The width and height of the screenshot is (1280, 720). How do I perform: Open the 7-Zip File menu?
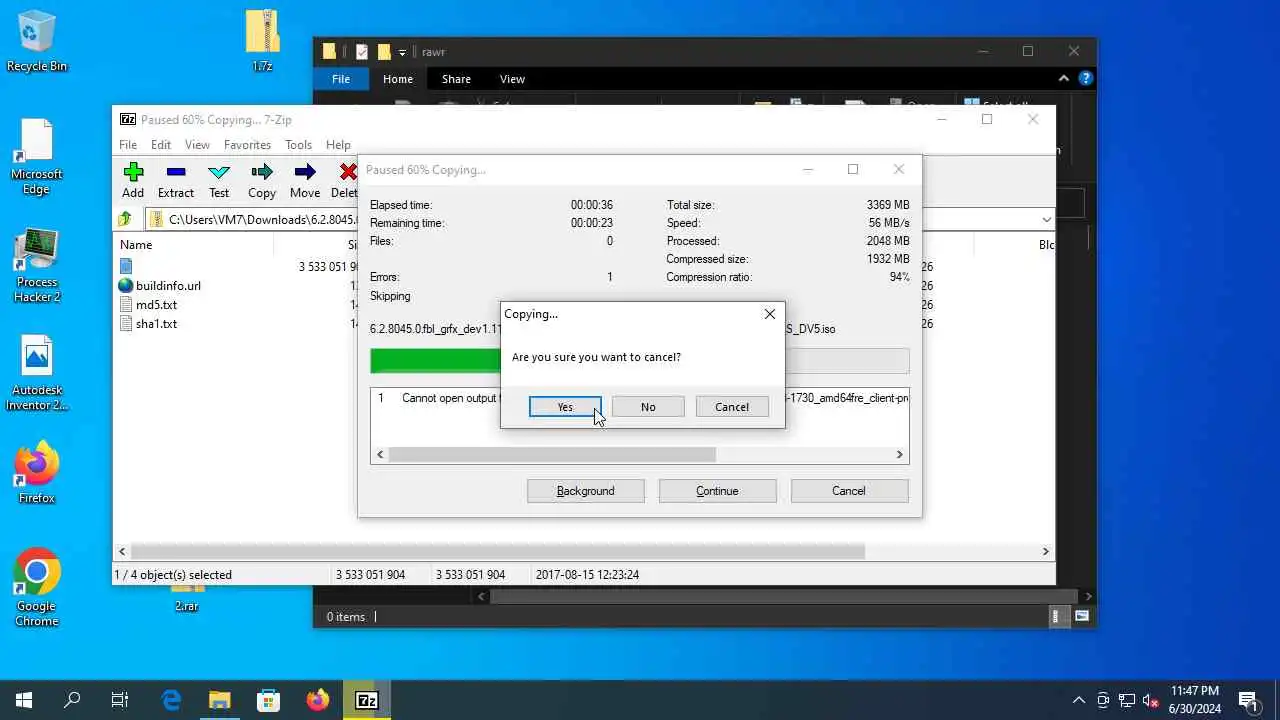(x=128, y=145)
